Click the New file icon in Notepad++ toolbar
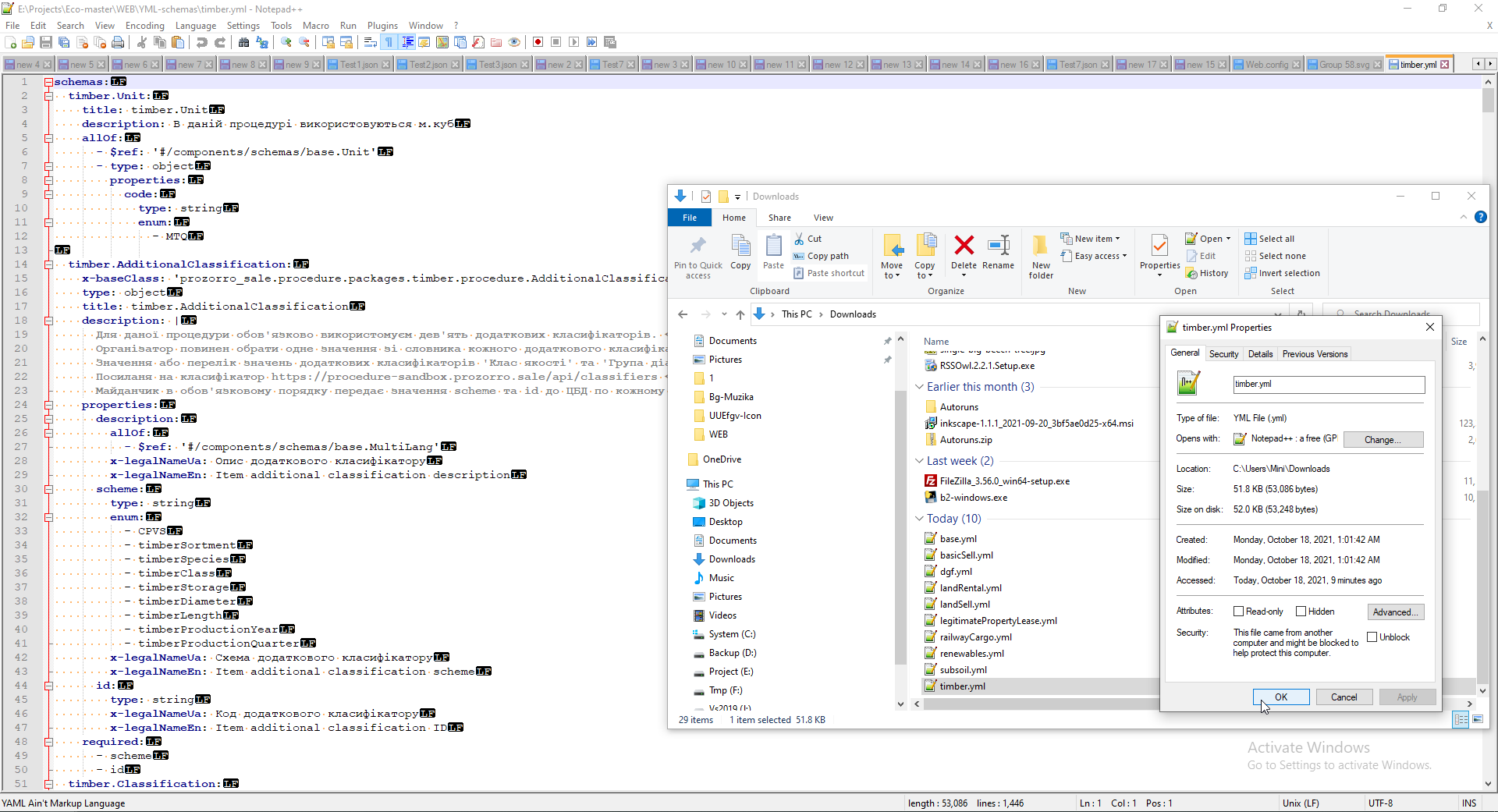1498x812 pixels. tap(11, 42)
